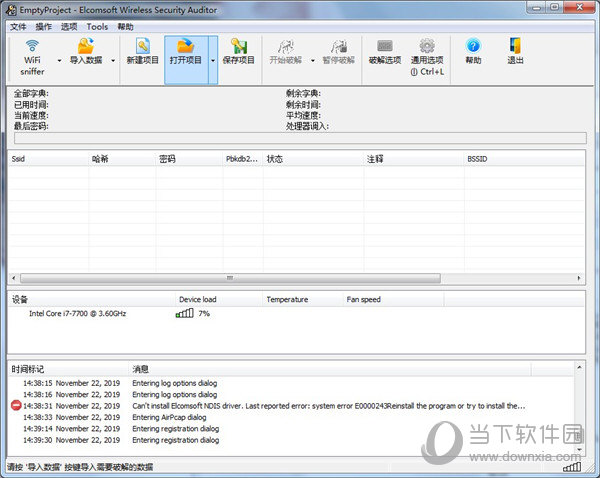Select the NDIS driver error message
The height and width of the screenshot is (478, 600).
[329, 406]
